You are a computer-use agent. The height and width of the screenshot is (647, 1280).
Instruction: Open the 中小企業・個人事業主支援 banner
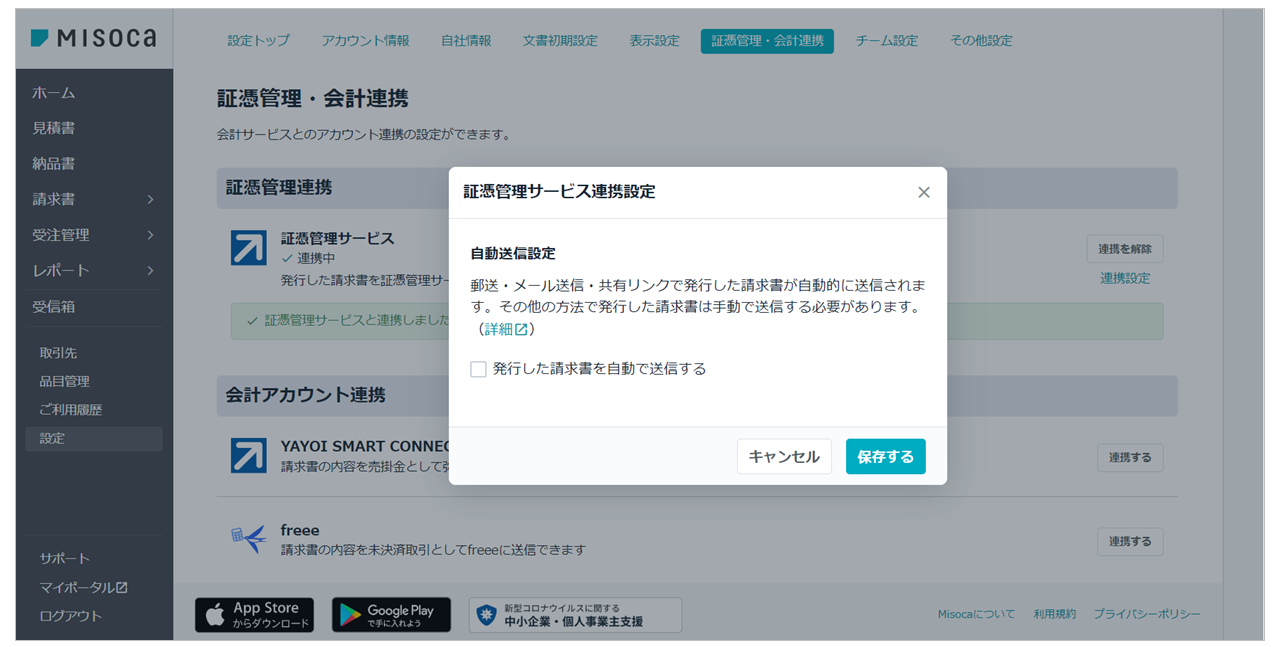click(575, 615)
